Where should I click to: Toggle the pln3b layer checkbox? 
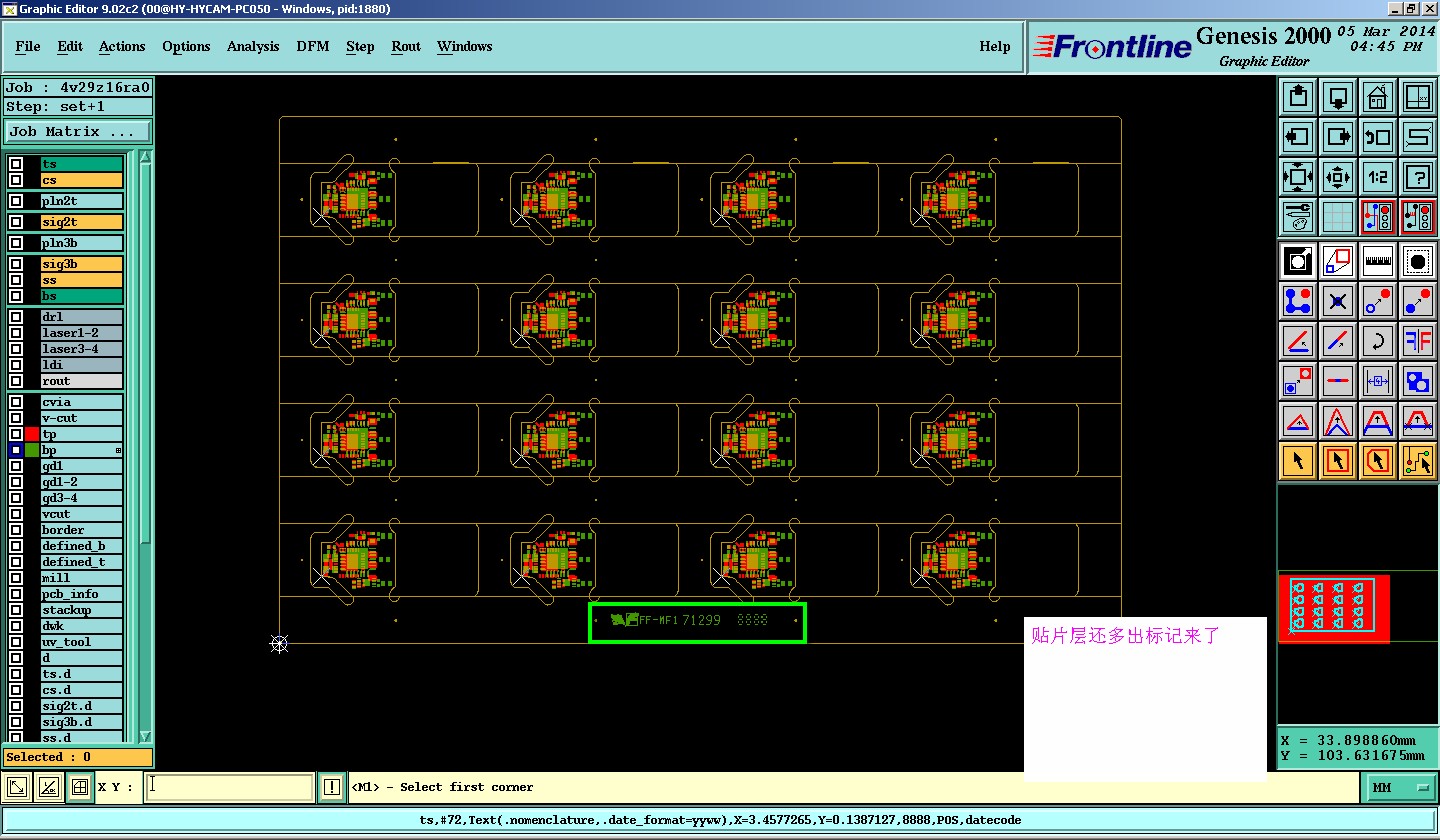pos(16,243)
